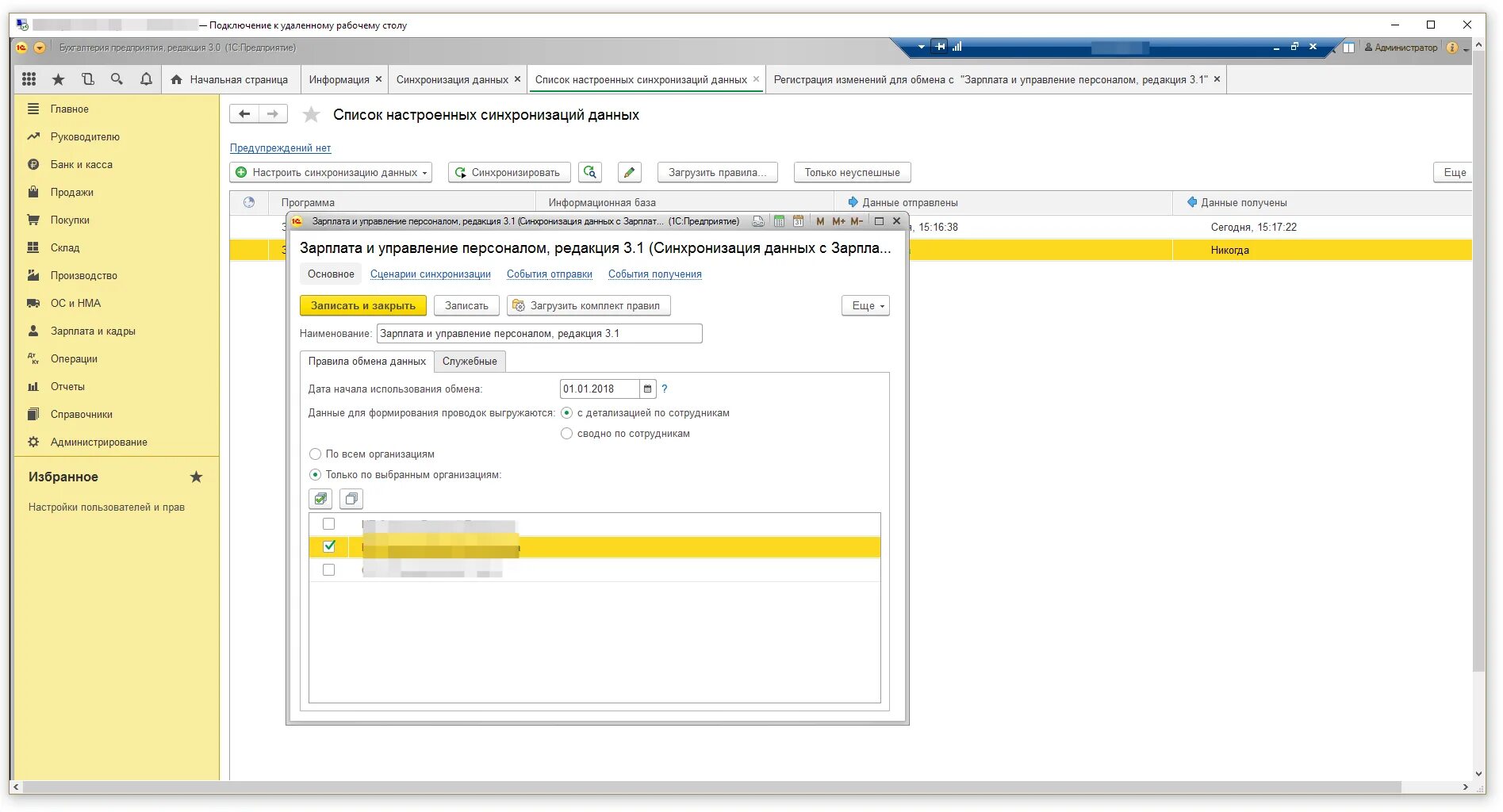
Task: Click the back navigation arrow
Action: click(244, 114)
